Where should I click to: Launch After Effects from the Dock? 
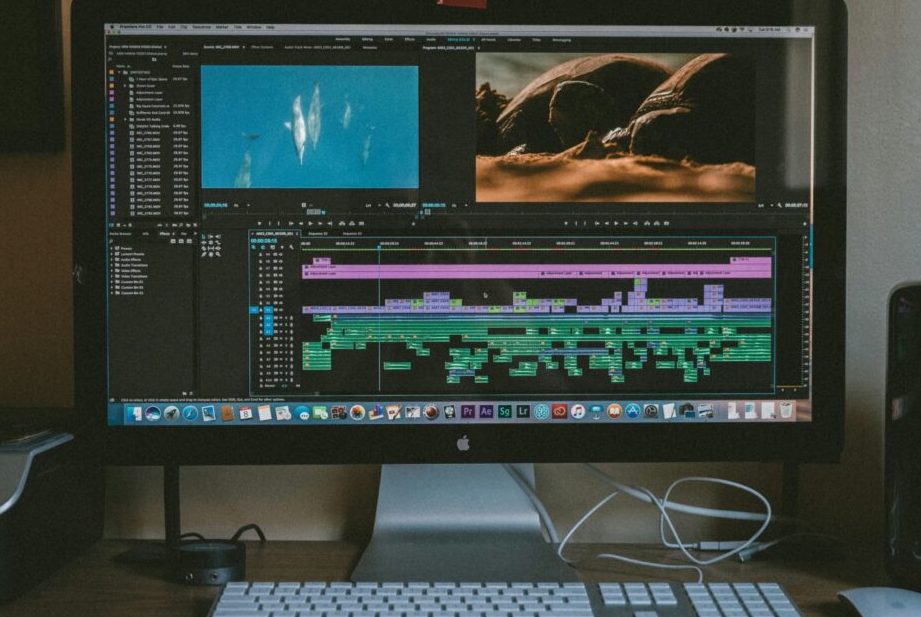486,411
